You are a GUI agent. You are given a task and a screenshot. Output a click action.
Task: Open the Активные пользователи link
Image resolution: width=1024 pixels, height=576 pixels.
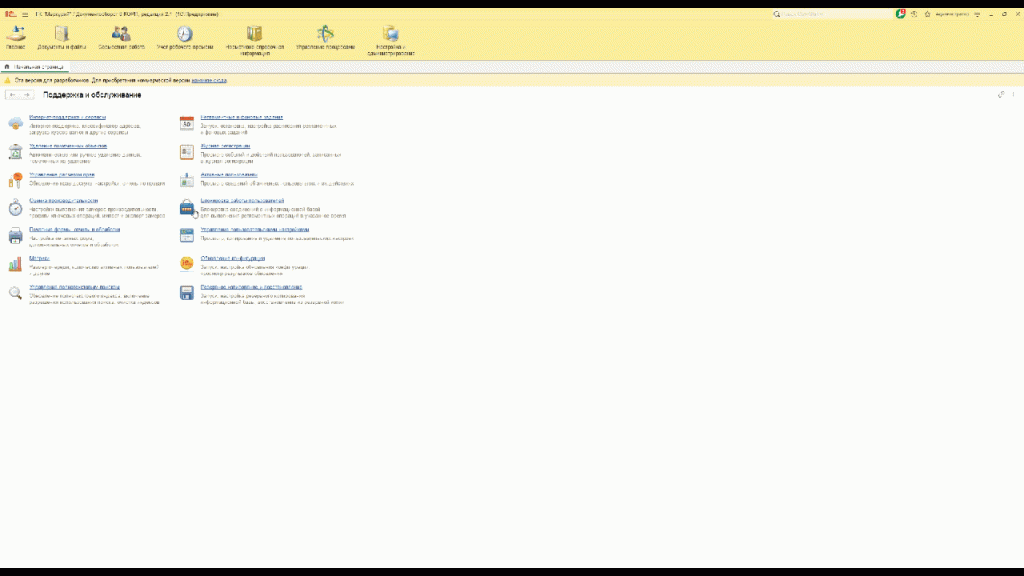coord(229,174)
